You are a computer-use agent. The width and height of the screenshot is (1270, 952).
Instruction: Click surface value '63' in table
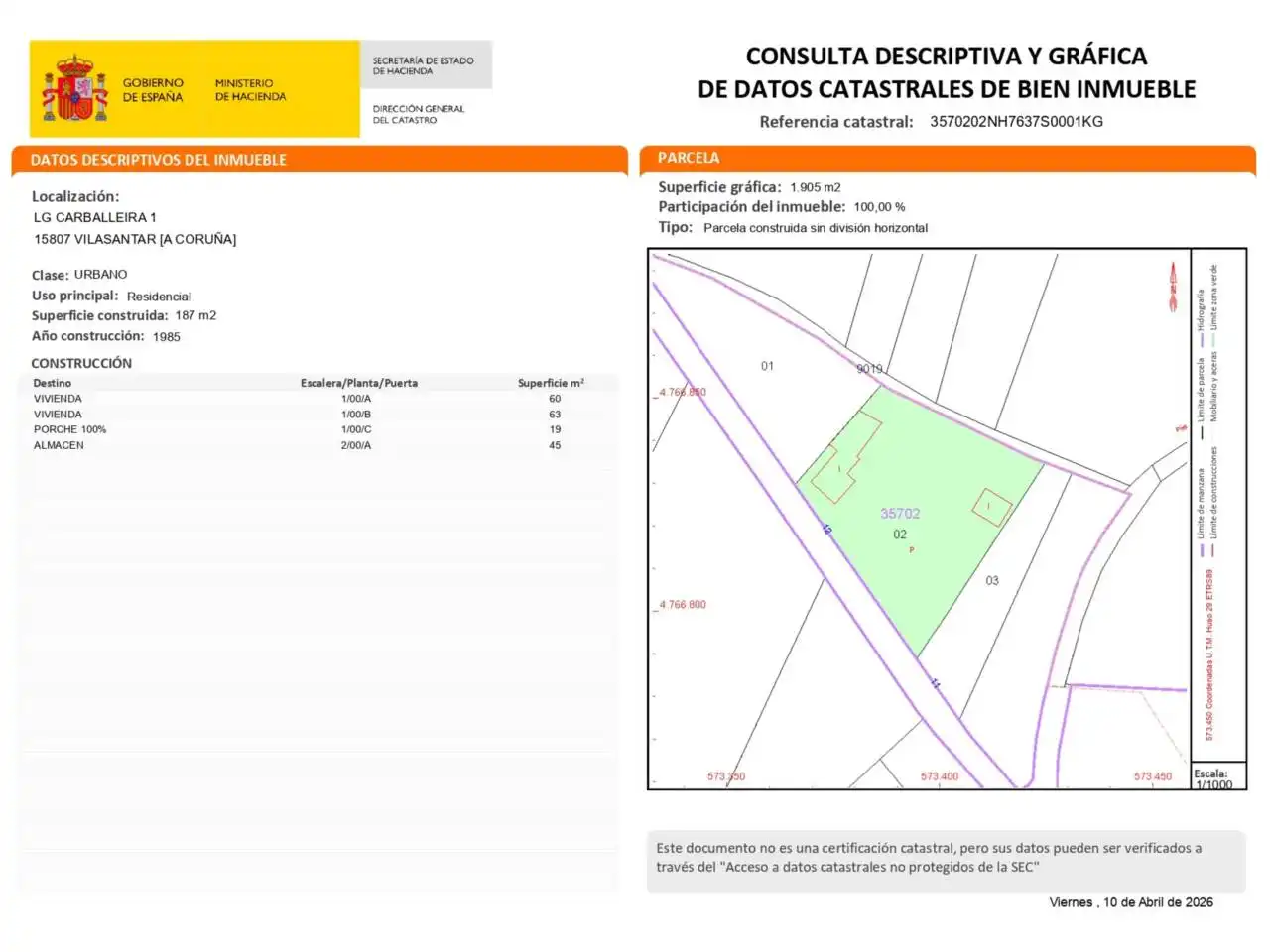[555, 415]
